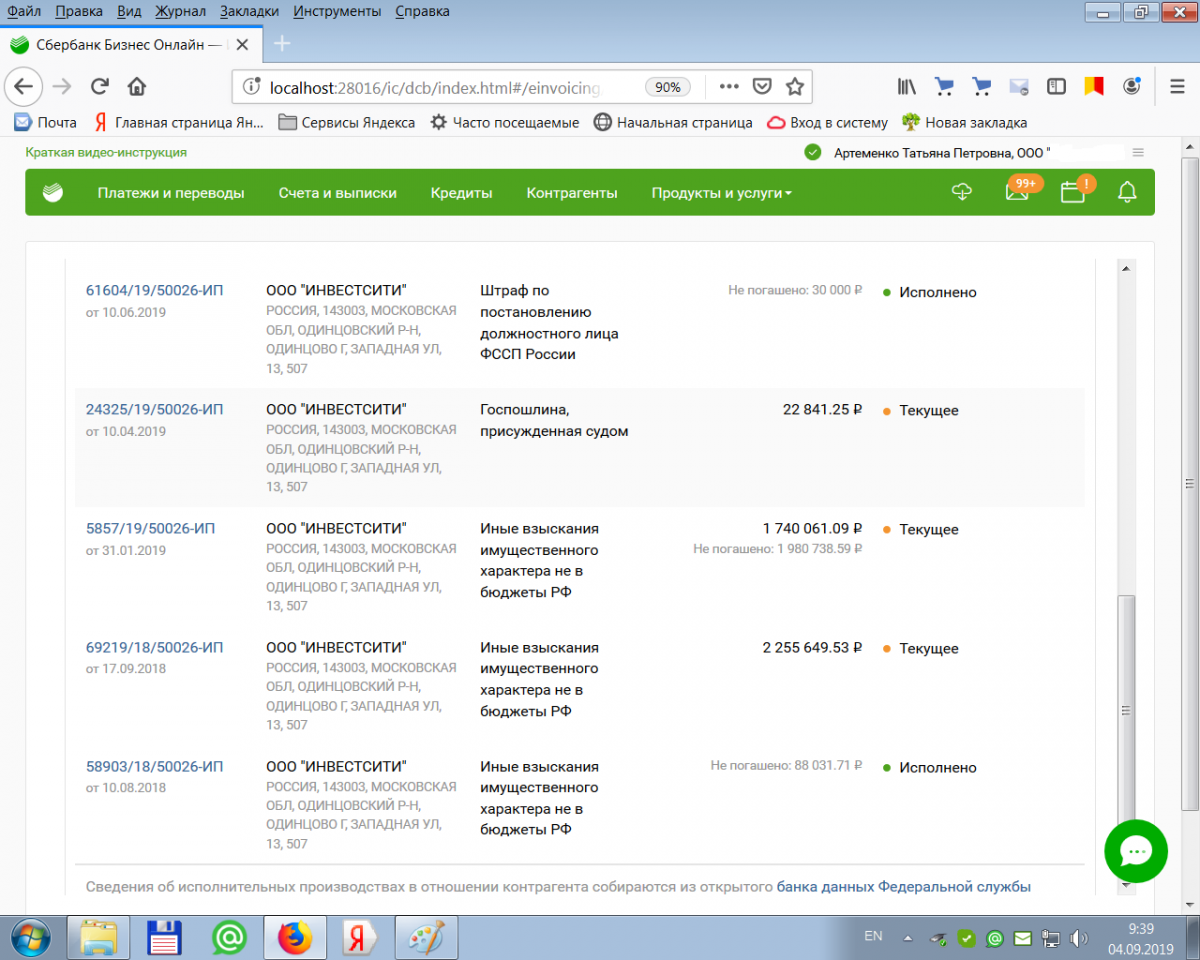Open Windows Start button
Screen dimensions: 1200x960
(33, 938)
